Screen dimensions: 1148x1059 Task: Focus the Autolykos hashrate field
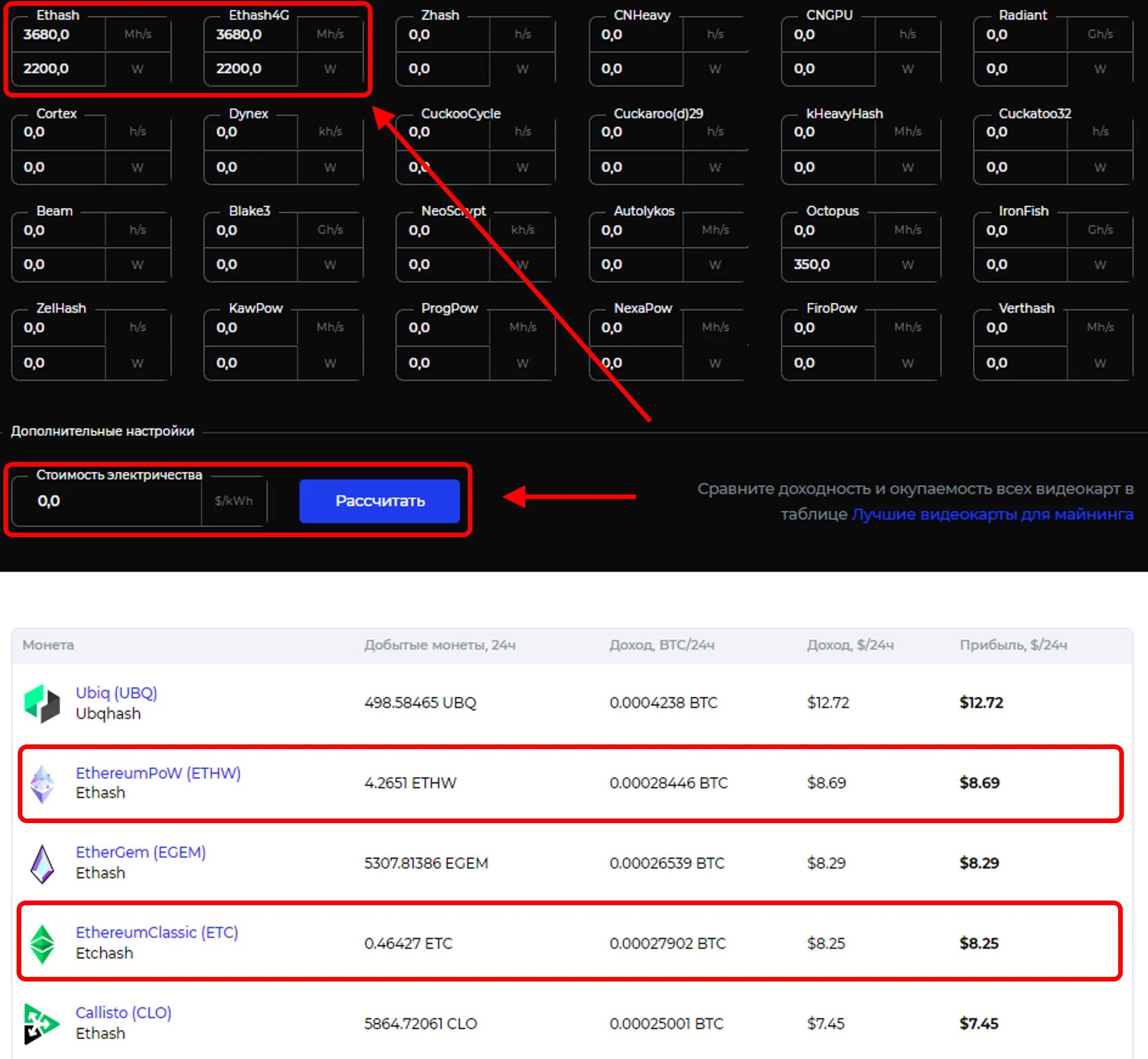pos(637,230)
